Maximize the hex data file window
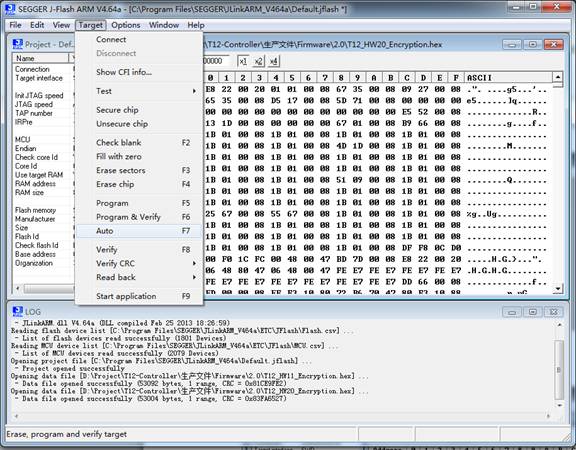 click(532, 44)
